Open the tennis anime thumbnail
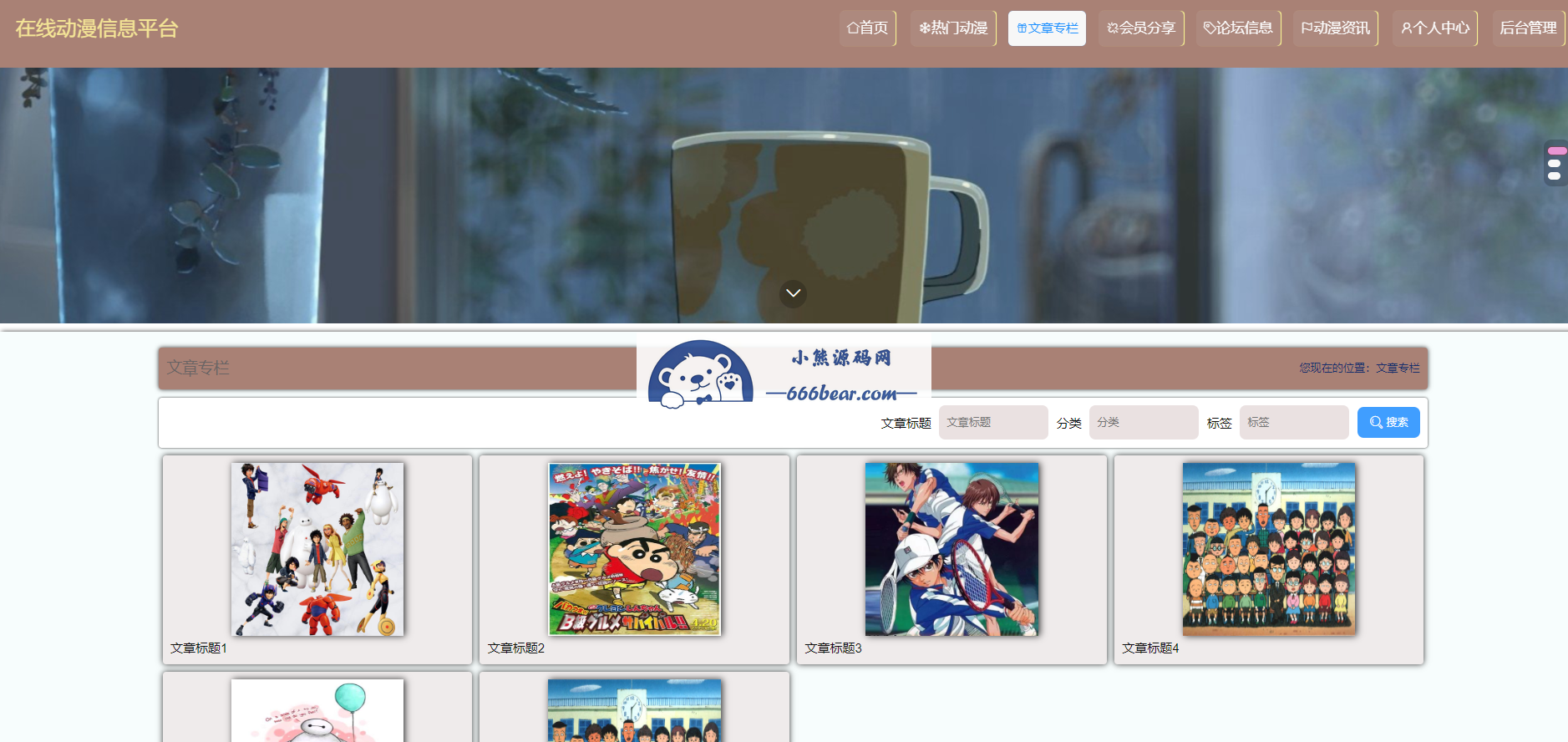 pyautogui.click(x=951, y=549)
